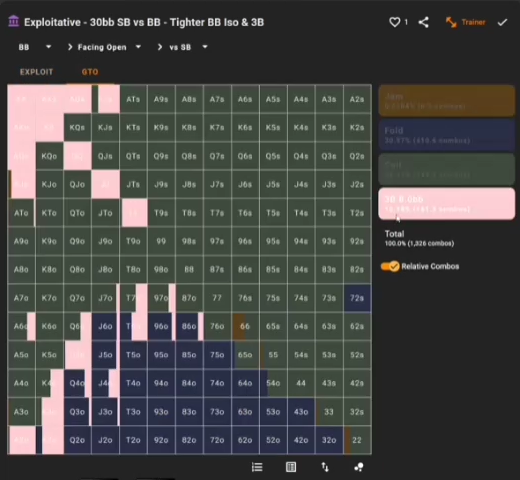
Task: Switch to the EXPLOIT tab
Action: (36, 72)
